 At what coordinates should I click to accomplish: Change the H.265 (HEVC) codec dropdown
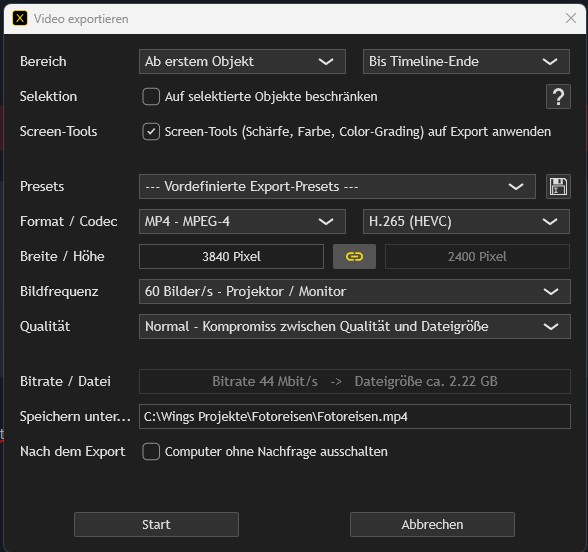point(466,222)
